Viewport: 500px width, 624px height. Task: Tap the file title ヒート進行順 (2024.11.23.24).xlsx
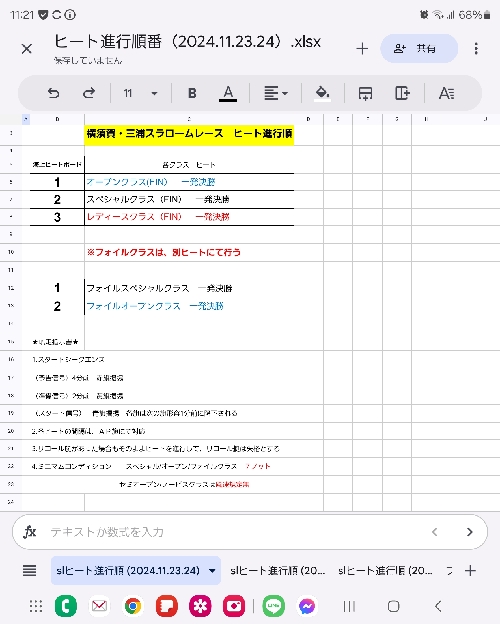coord(187,41)
